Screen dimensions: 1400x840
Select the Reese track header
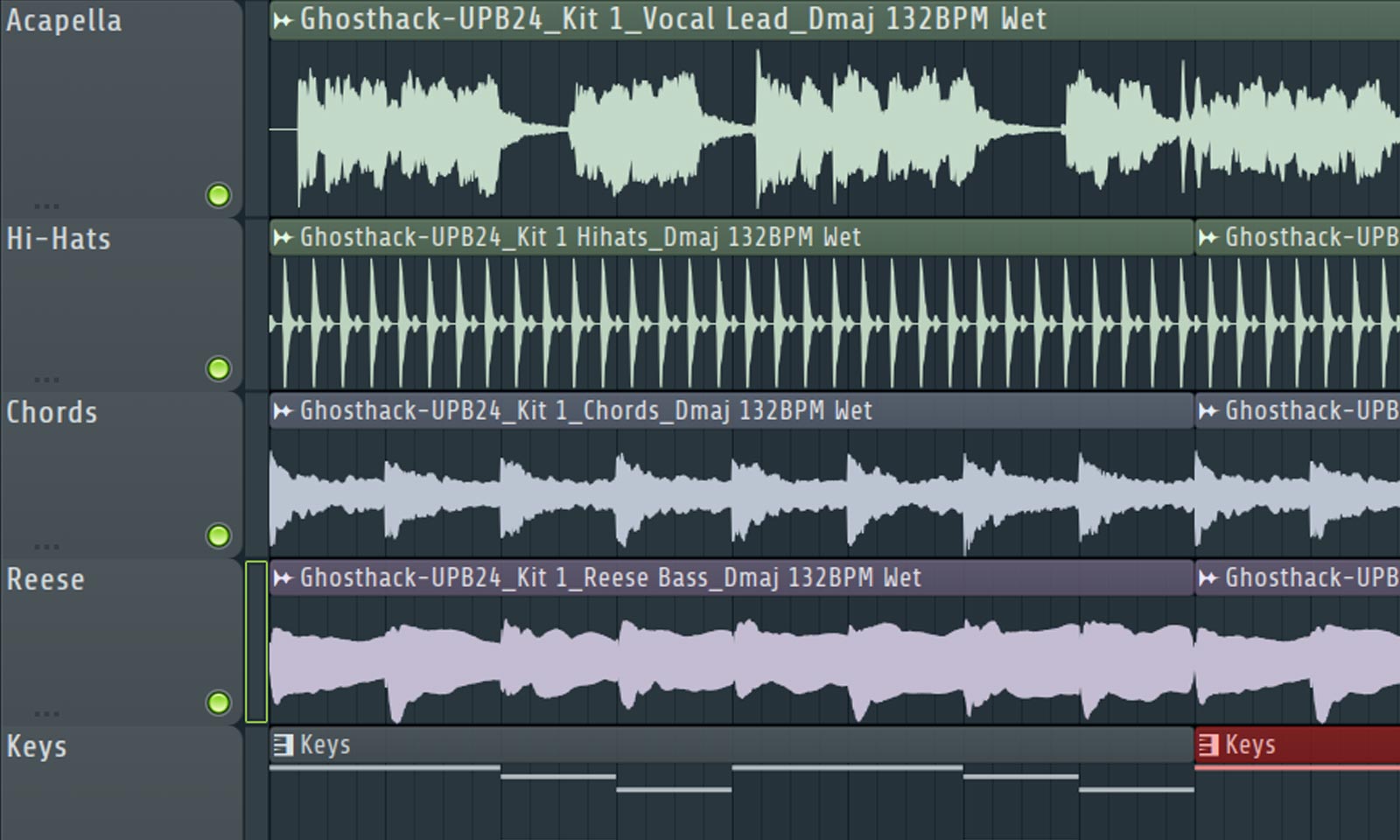121,642
